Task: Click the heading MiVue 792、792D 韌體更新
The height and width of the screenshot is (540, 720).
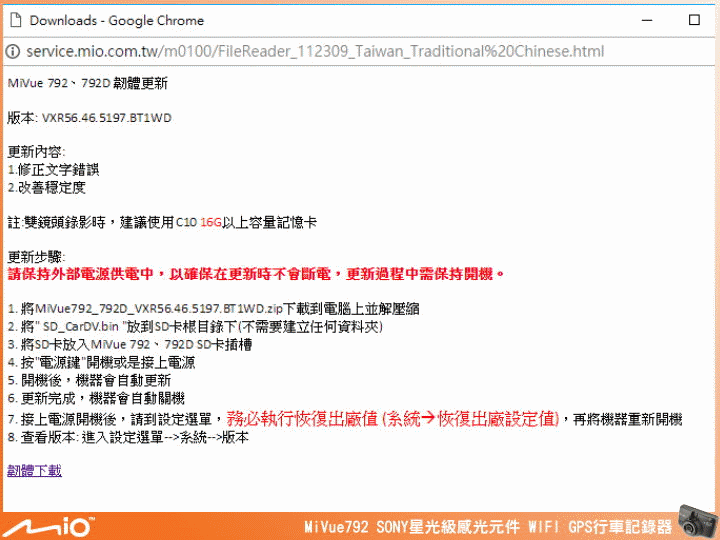Action: (88, 83)
